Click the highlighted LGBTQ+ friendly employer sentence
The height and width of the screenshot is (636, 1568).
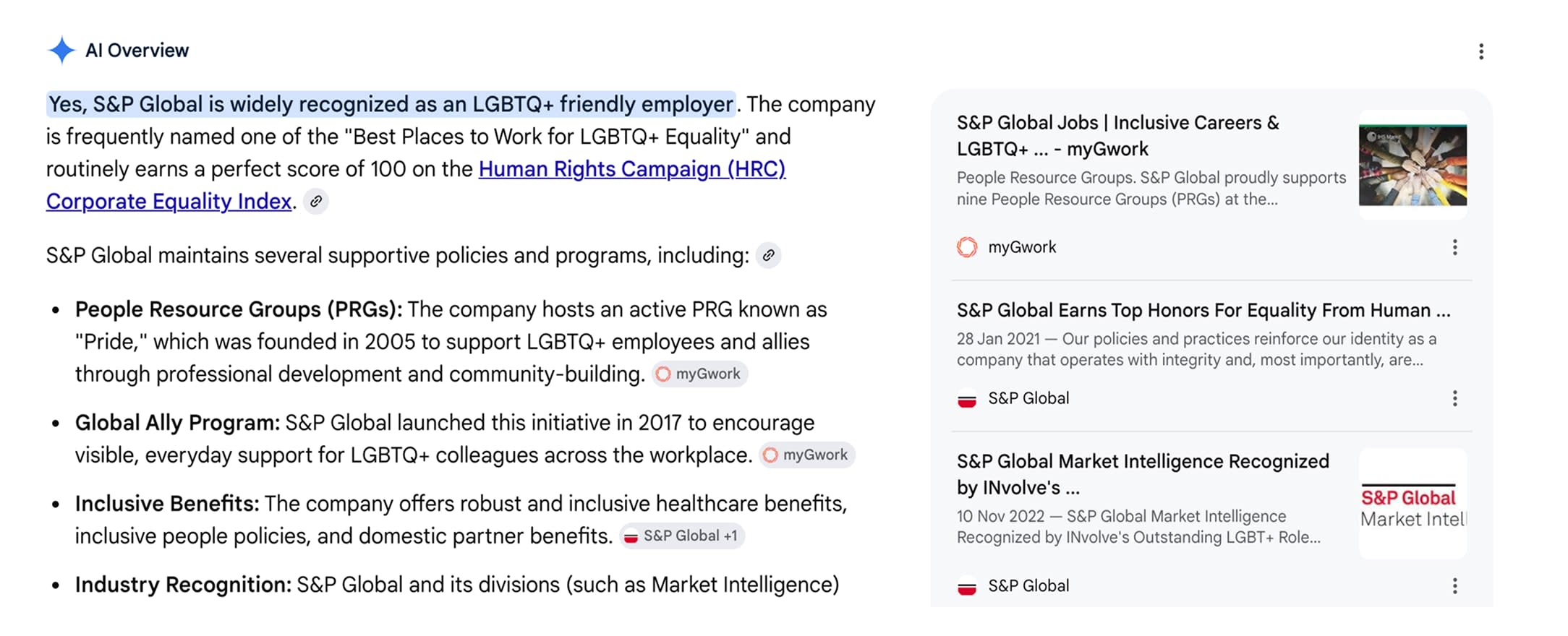[391, 105]
